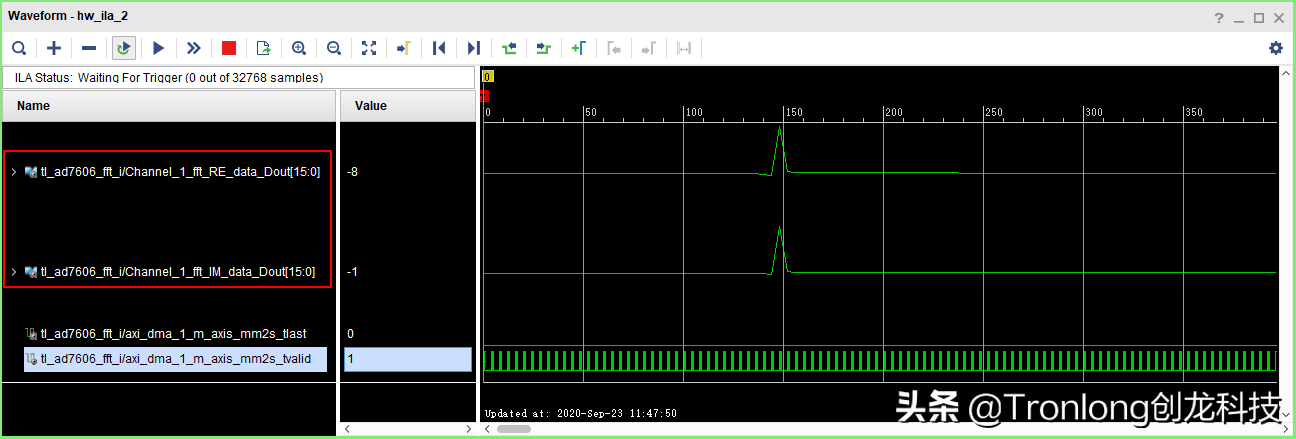Jump to last time position
Image resolution: width=1296 pixels, height=439 pixels.
[x=474, y=48]
